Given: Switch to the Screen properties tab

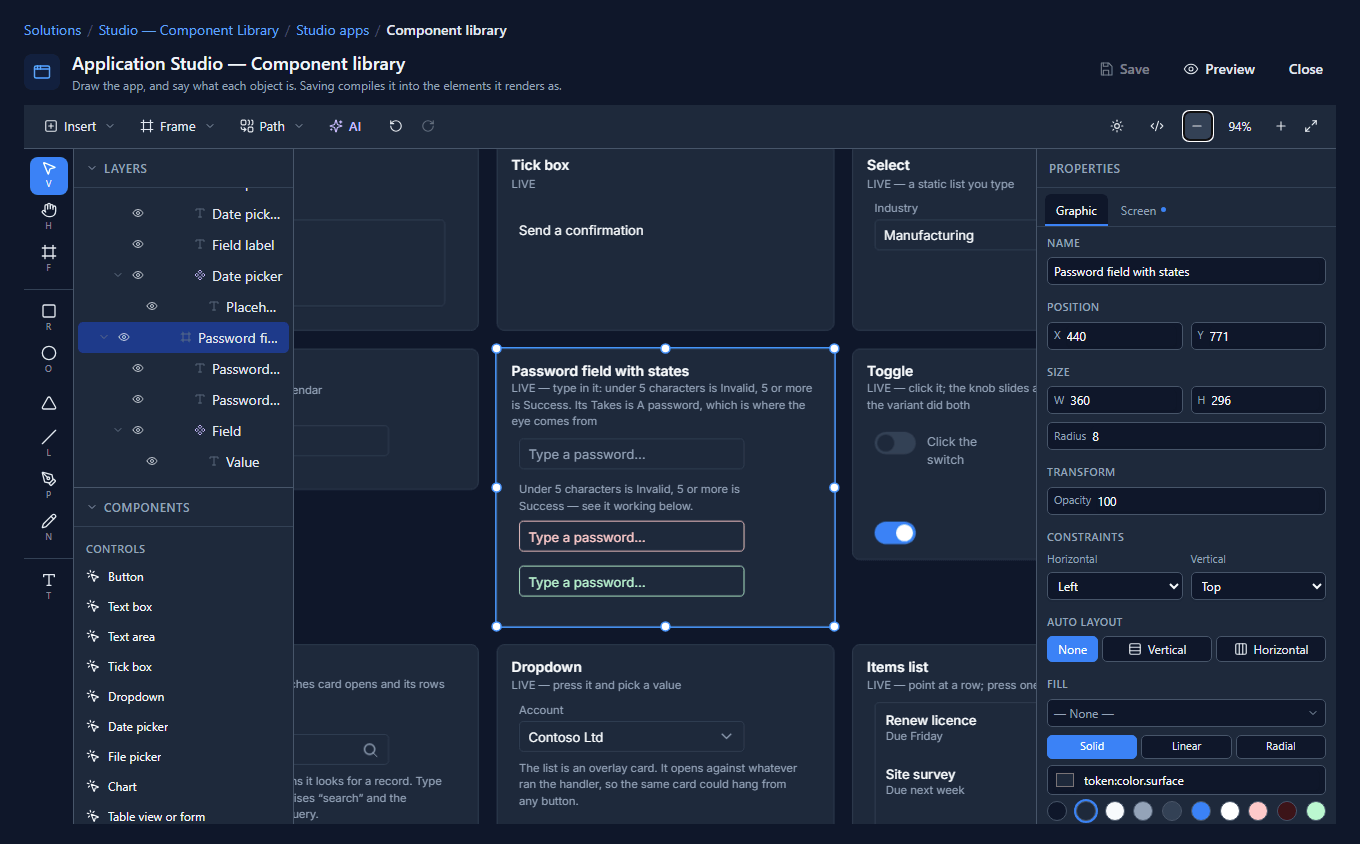Looking at the screenshot, I should pos(1143,211).
